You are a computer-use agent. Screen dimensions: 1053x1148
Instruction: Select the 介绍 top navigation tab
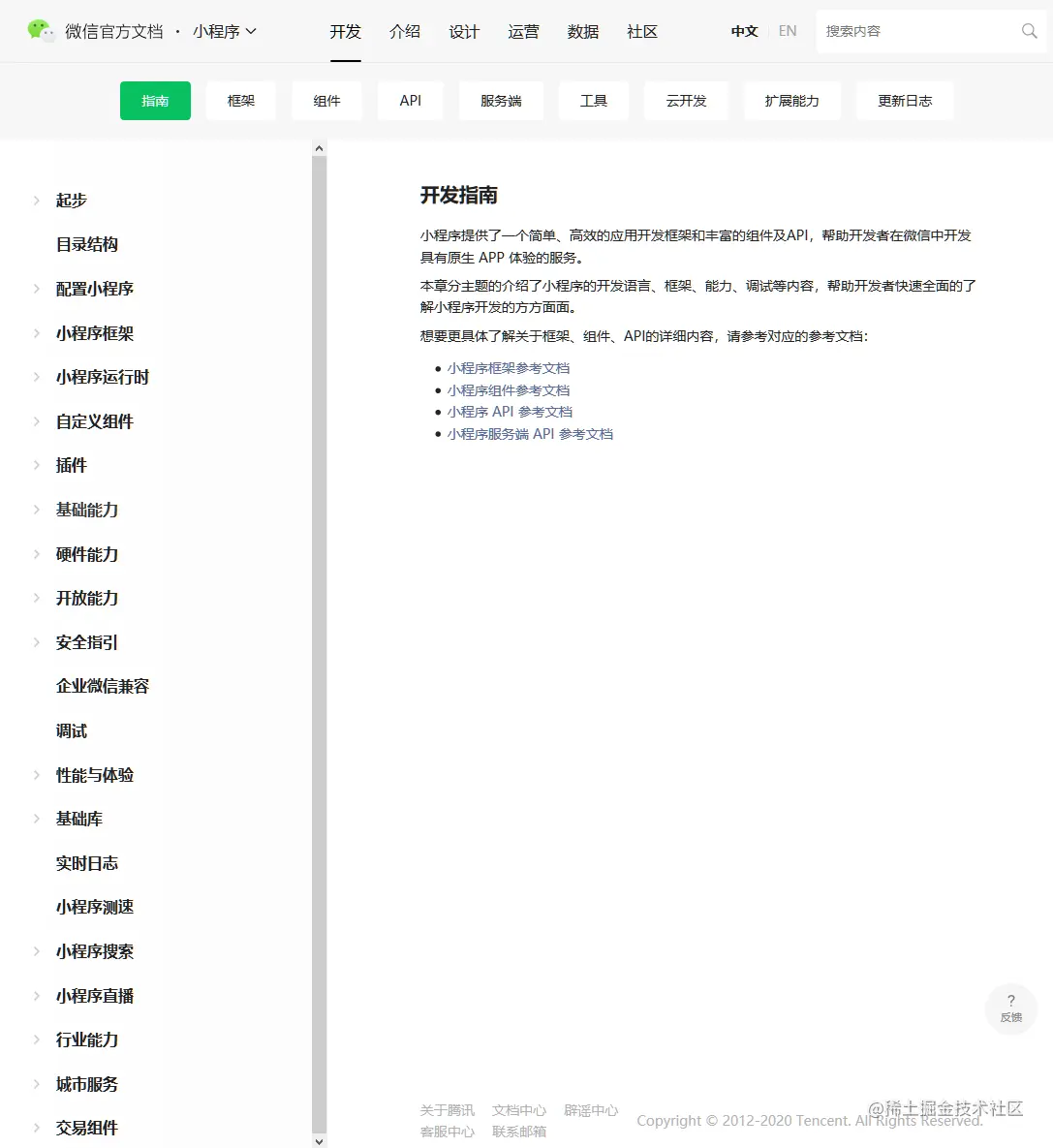(404, 31)
